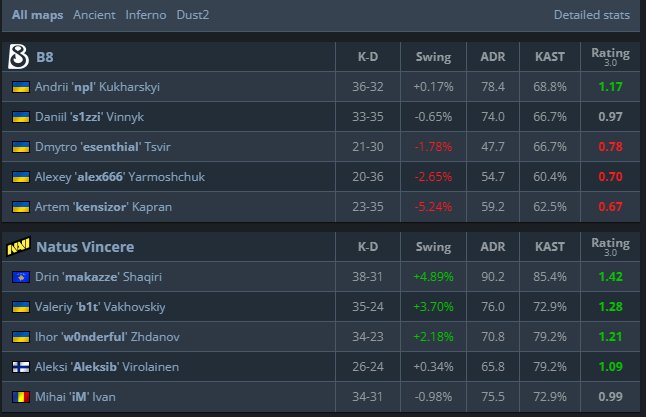
Task: Switch to the Ancient map tab
Action: click(x=94, y=15)
